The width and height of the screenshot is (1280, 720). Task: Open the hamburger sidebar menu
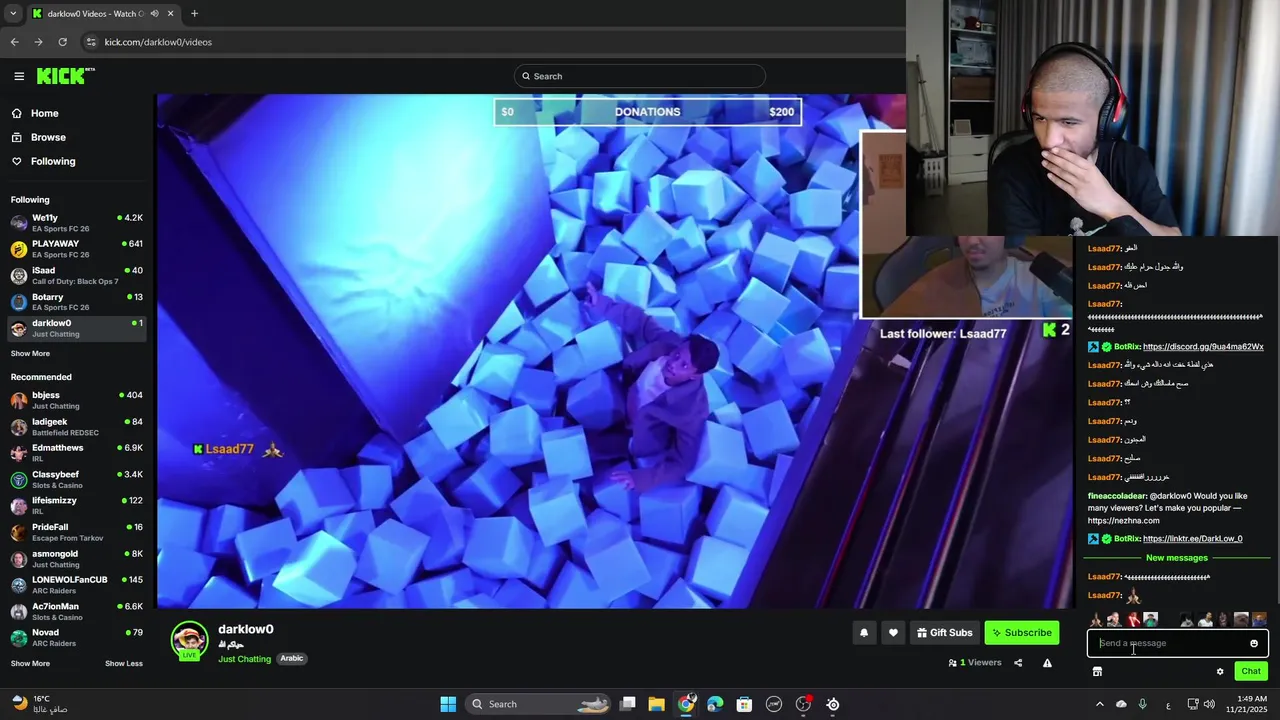[19, 76]
